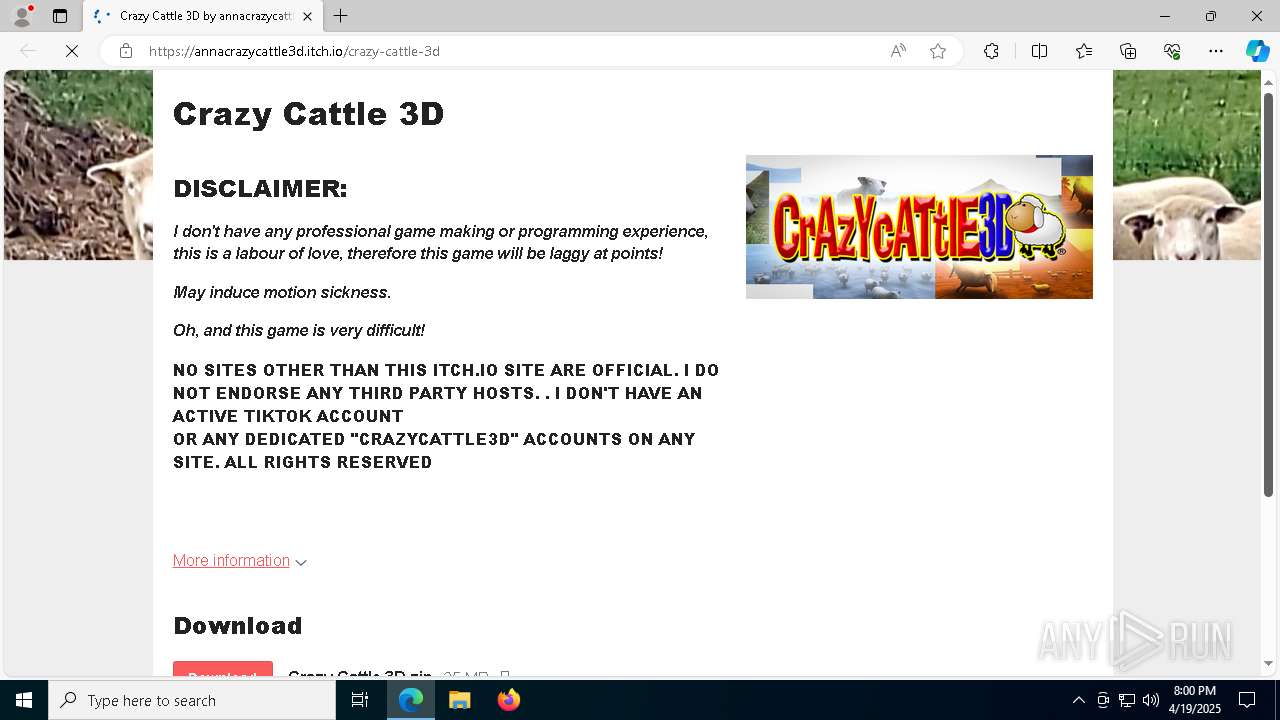Open the CrazyCattle3D banner image
This screenshot has width=1280, height=720.
click(919, 227)
